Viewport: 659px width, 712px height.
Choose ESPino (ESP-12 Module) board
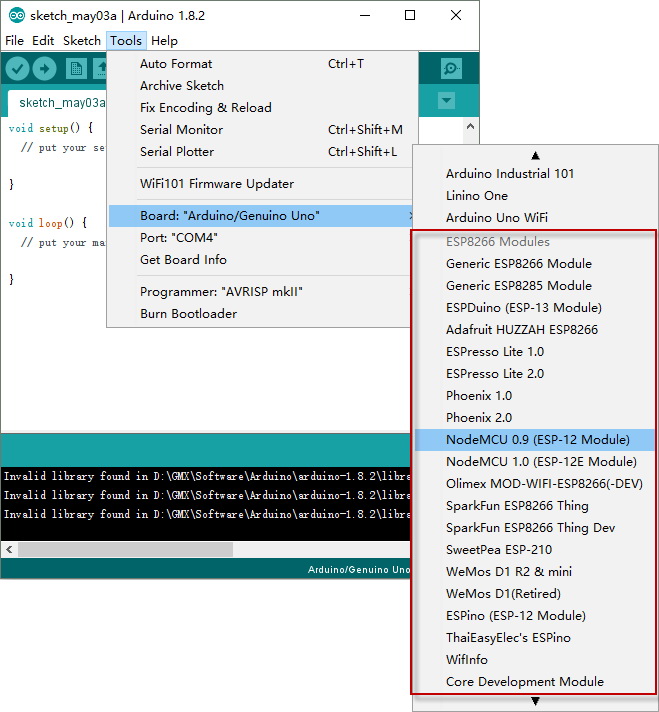pos(535,616)
